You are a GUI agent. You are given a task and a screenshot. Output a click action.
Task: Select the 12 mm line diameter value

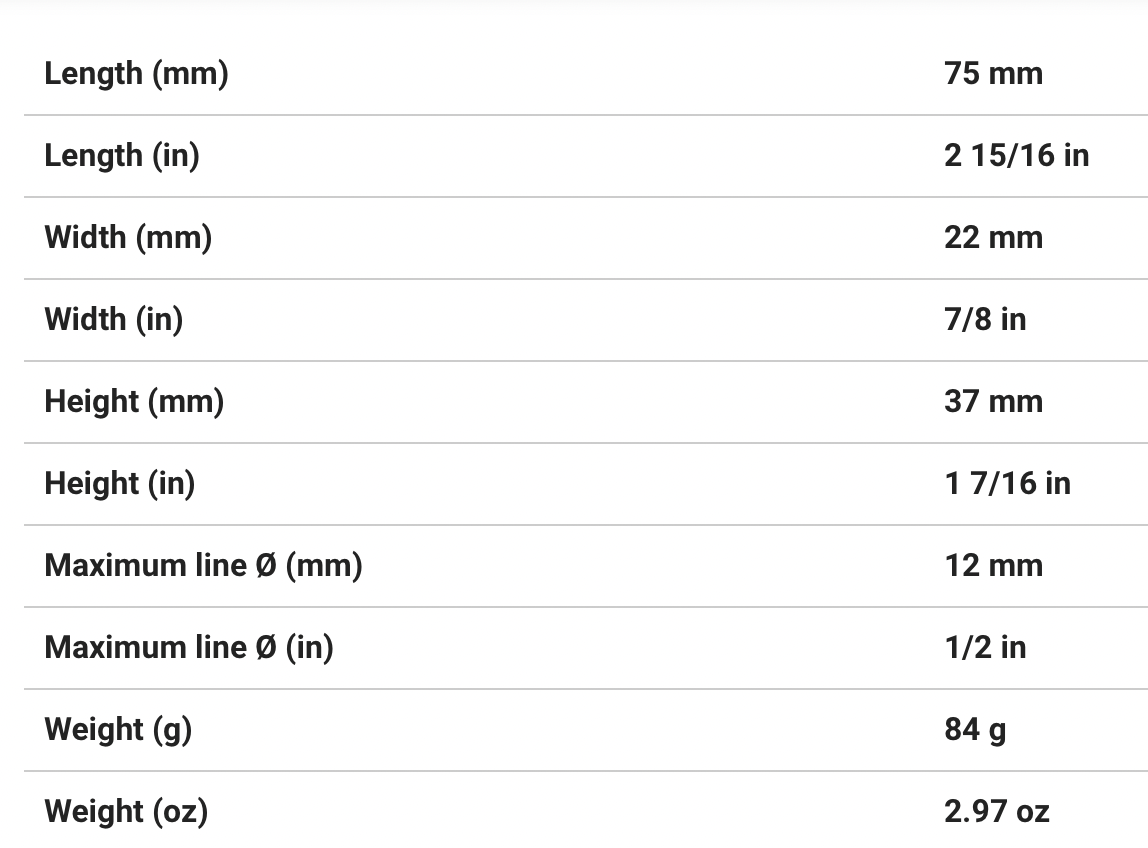[993, 566]
